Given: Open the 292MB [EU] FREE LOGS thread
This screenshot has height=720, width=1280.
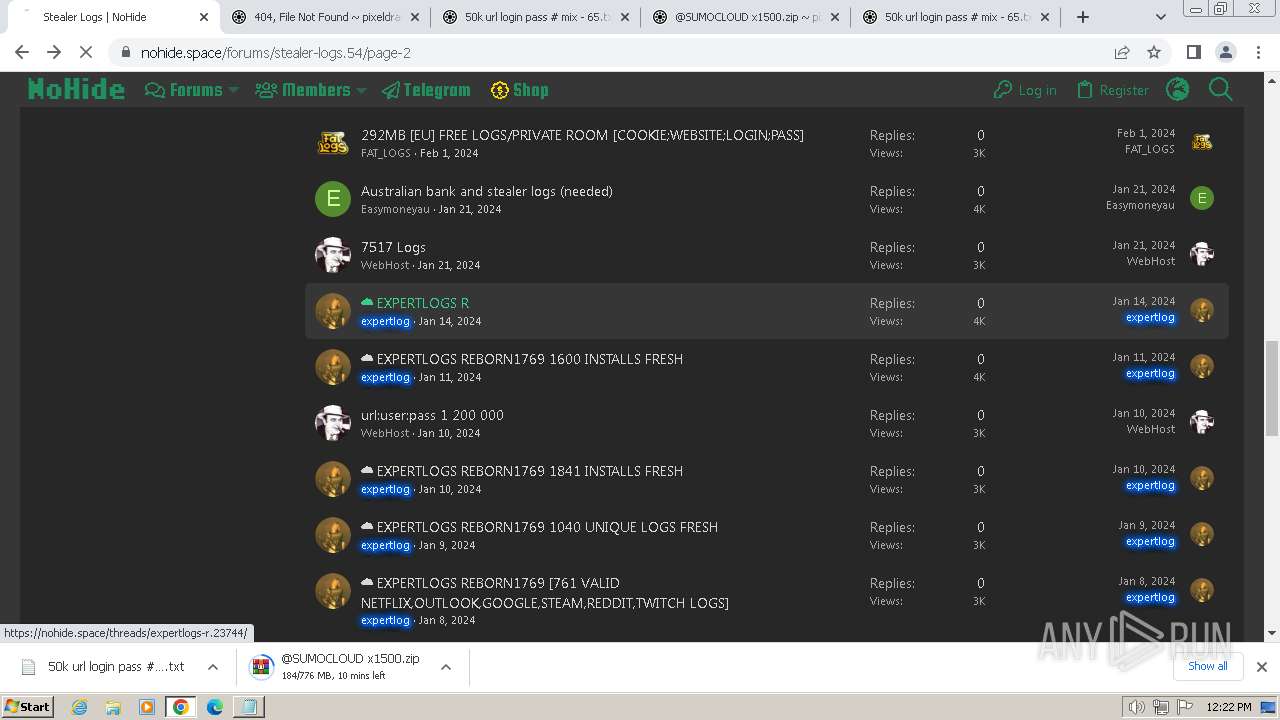Looking at the screenshot, I should click(x=582, y=135).
